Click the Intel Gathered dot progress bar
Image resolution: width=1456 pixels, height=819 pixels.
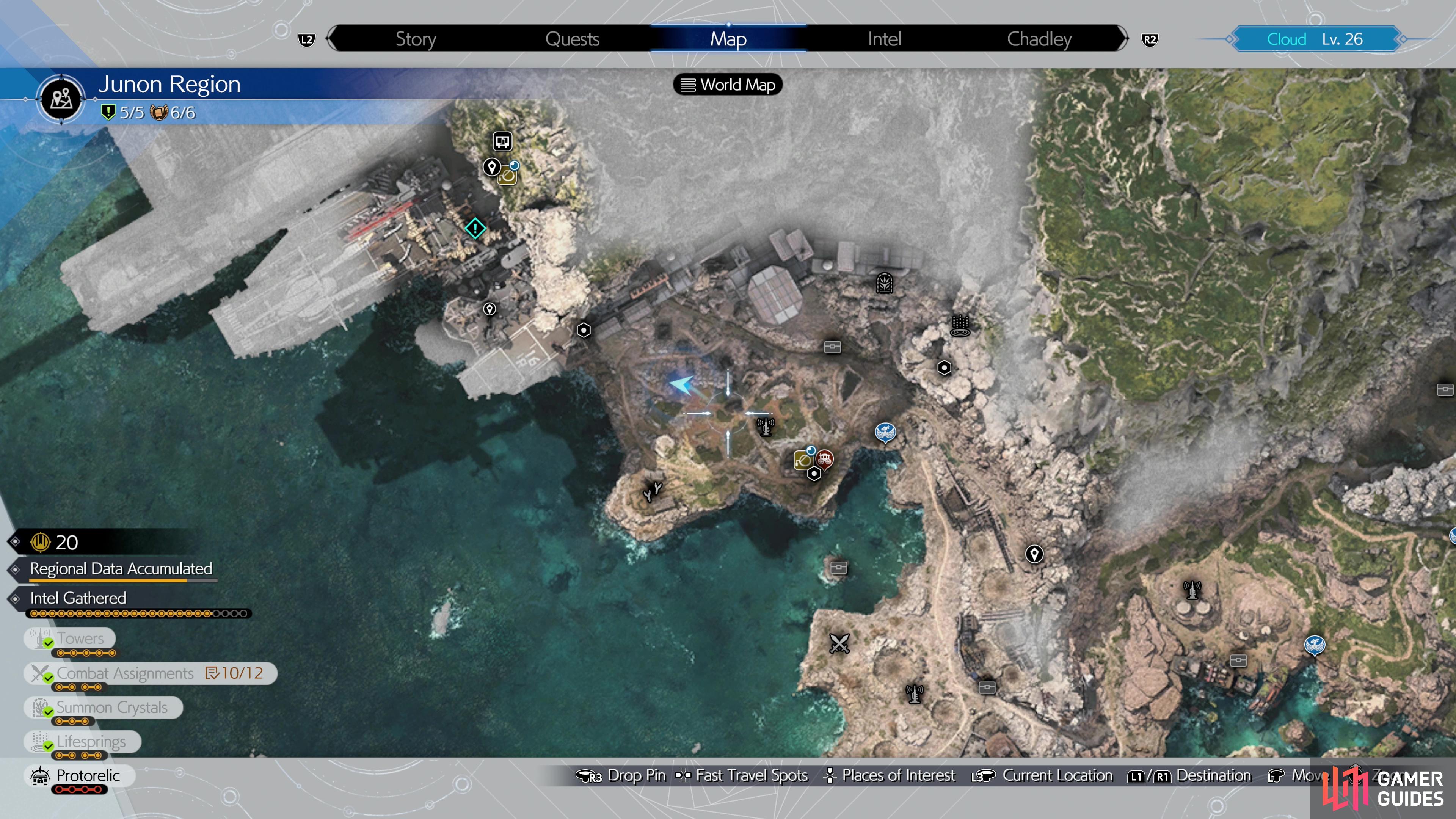tap(139, 613)
